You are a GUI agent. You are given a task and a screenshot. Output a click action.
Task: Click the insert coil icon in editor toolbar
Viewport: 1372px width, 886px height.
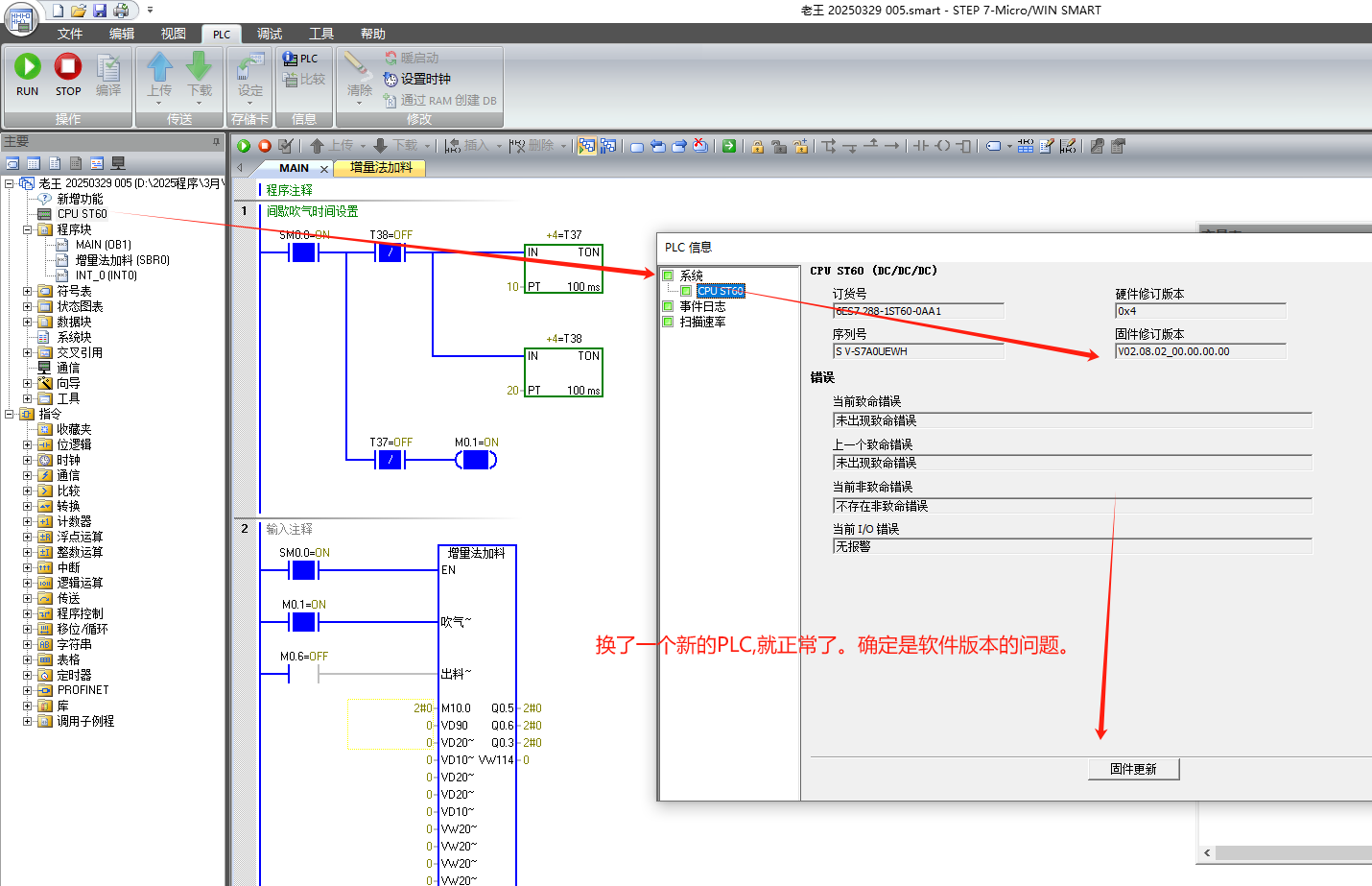click(x=942, y=146)
